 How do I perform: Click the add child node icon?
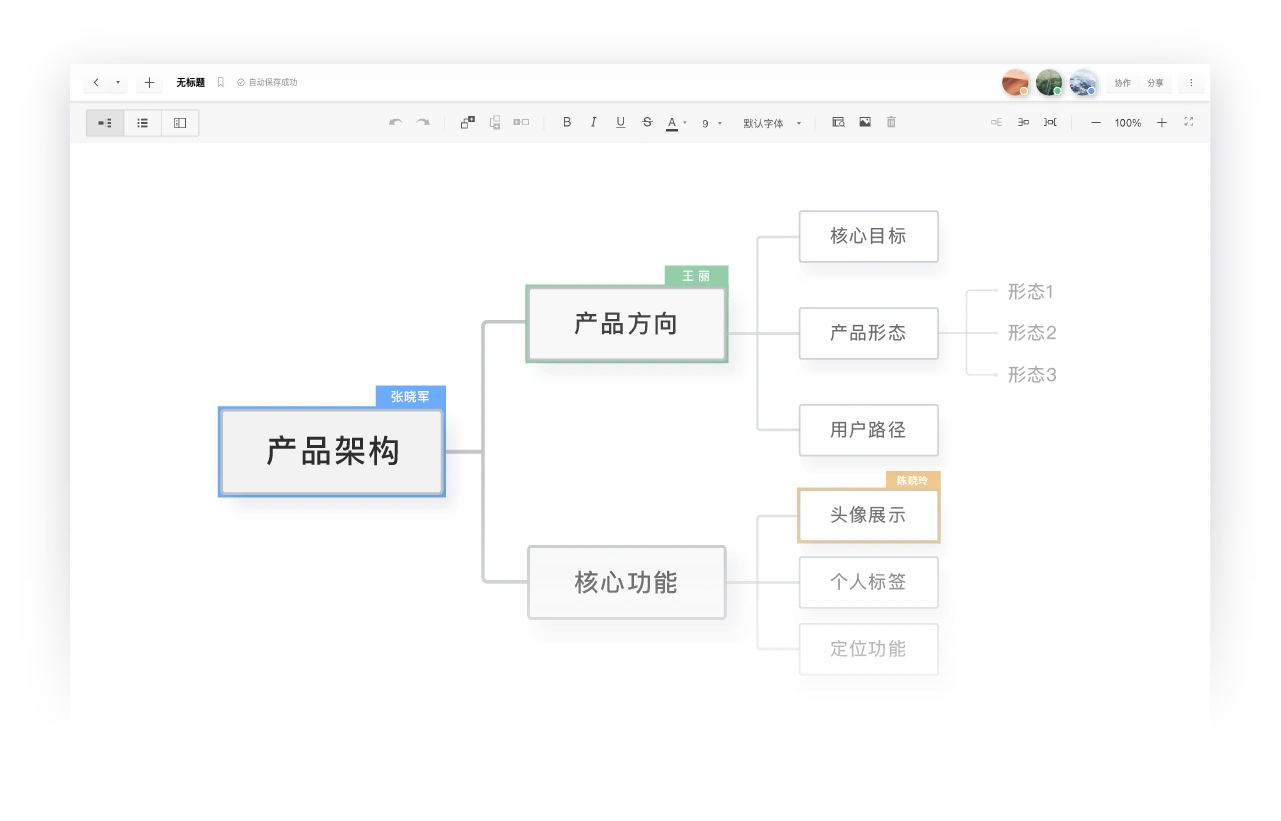(x=467, y=123)
